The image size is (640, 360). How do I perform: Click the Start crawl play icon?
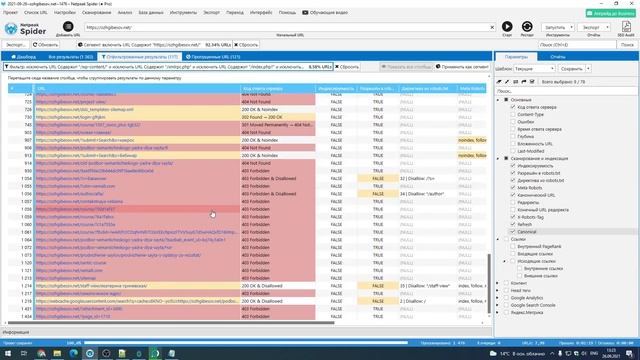(x=507, y=27)
